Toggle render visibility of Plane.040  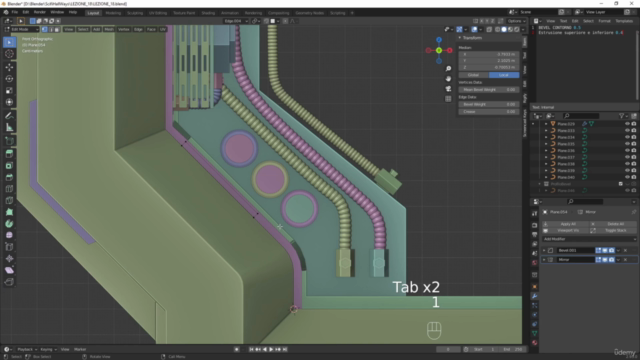[x=634, y=177]
